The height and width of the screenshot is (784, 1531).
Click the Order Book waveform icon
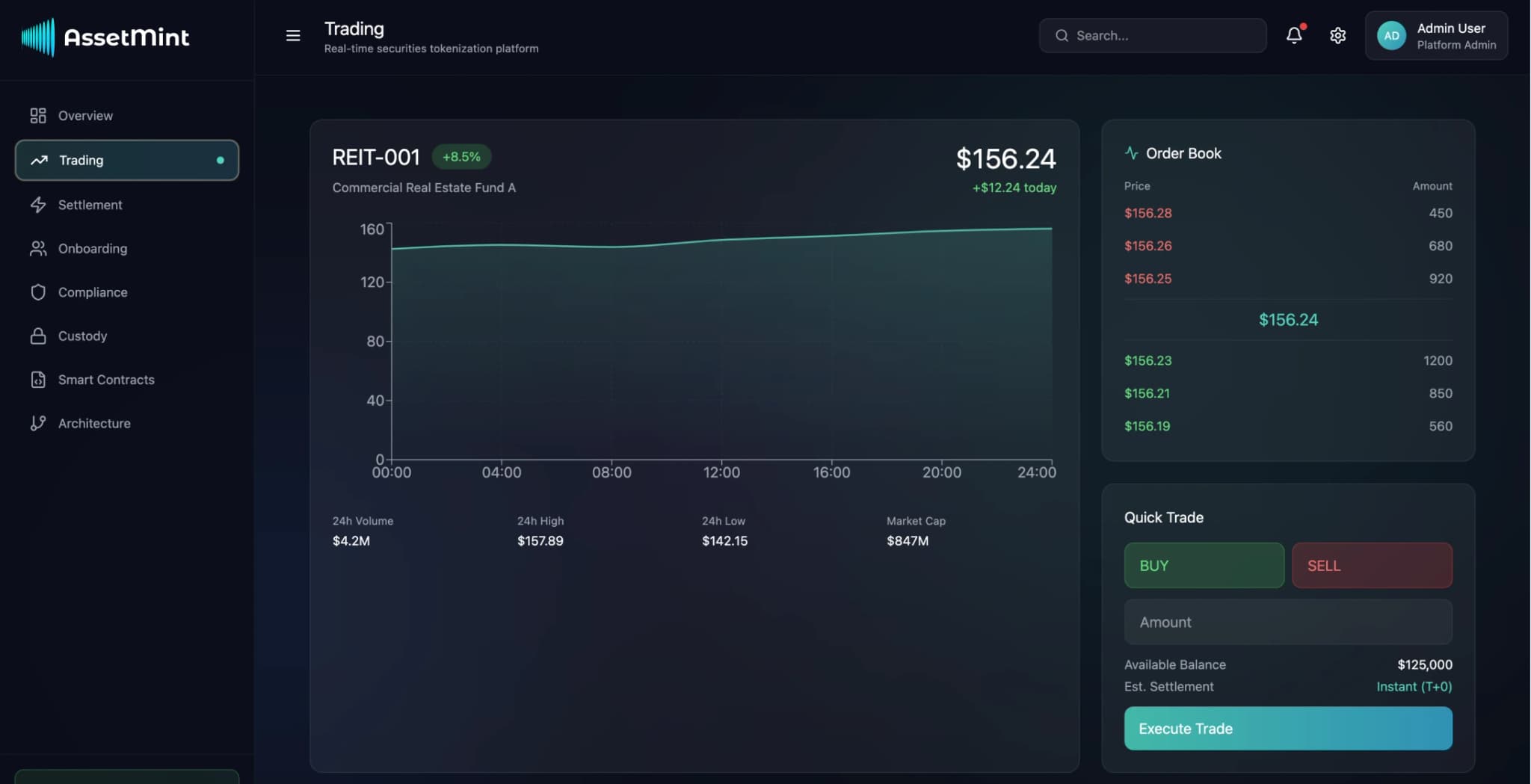(x=1132, y=153)
